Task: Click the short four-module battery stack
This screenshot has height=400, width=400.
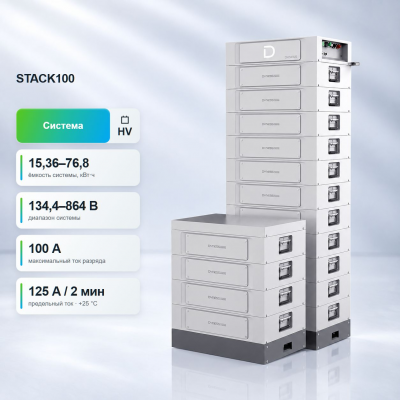Action: (x=238, y=288)
